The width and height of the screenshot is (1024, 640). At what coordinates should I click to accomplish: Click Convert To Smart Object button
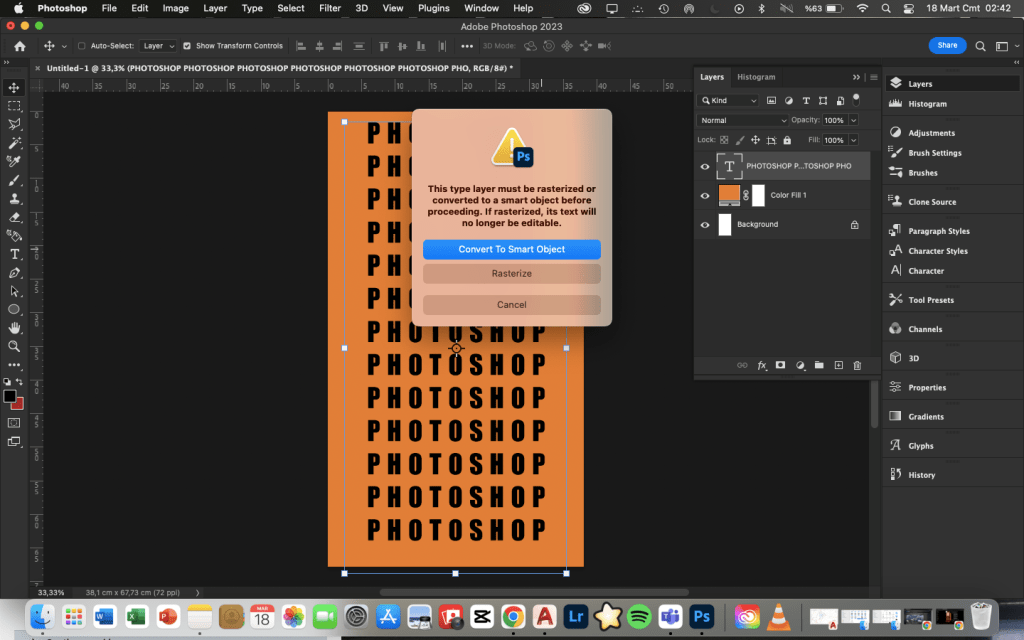pyautogui.click(x=511, y=249)
